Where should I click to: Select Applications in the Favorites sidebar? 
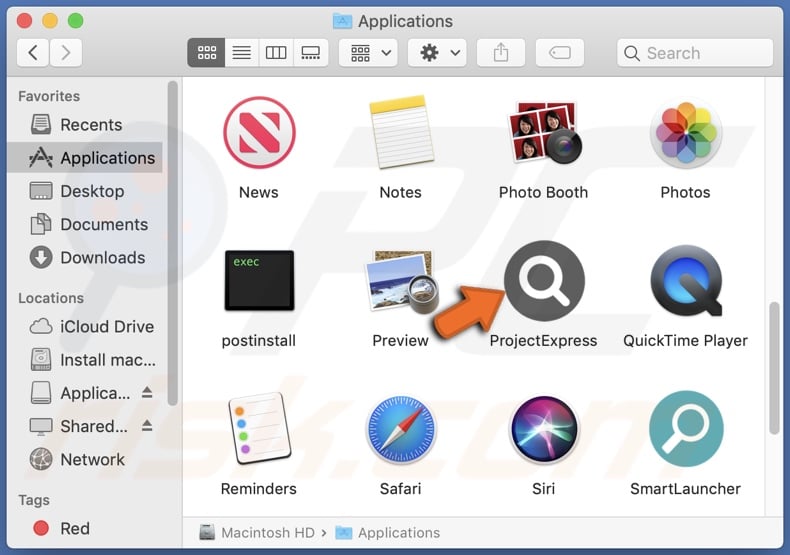(x=84, y=158)
